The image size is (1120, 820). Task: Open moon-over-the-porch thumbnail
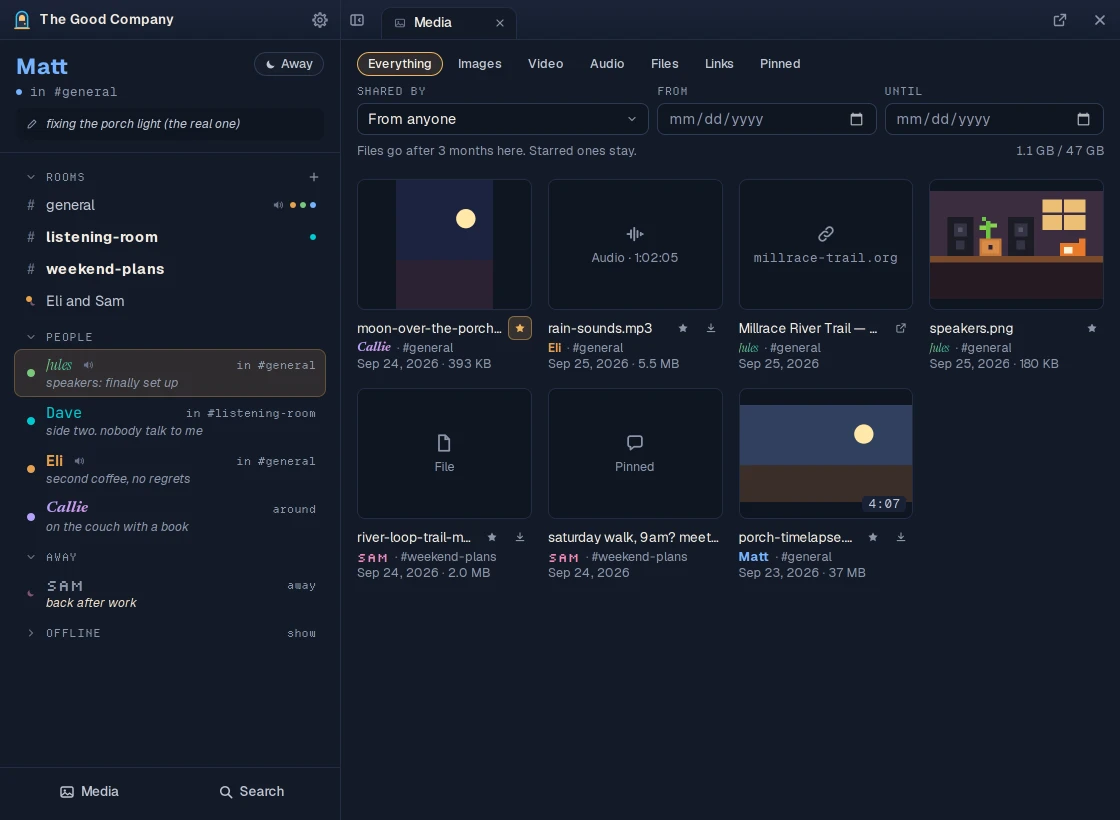pos(444,244)
